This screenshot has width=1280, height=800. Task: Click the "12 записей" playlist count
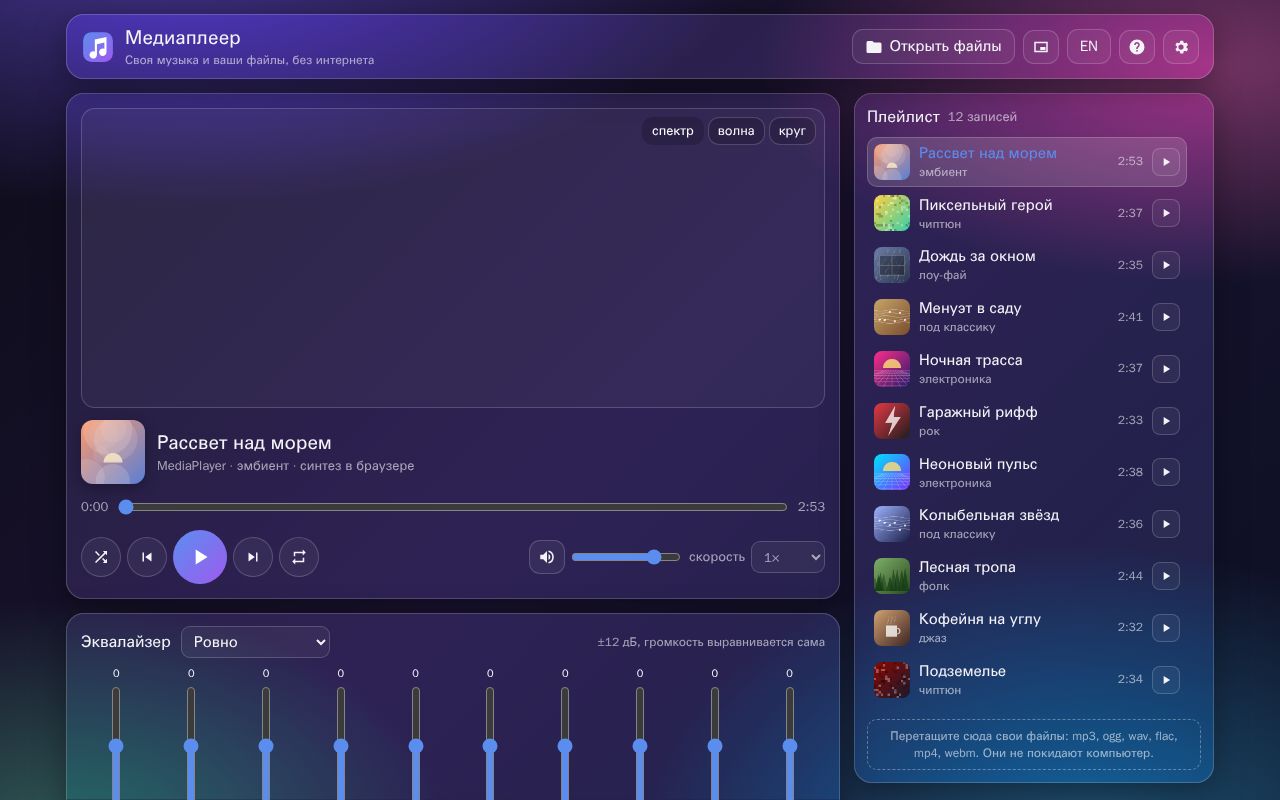(x=982, y=117)
